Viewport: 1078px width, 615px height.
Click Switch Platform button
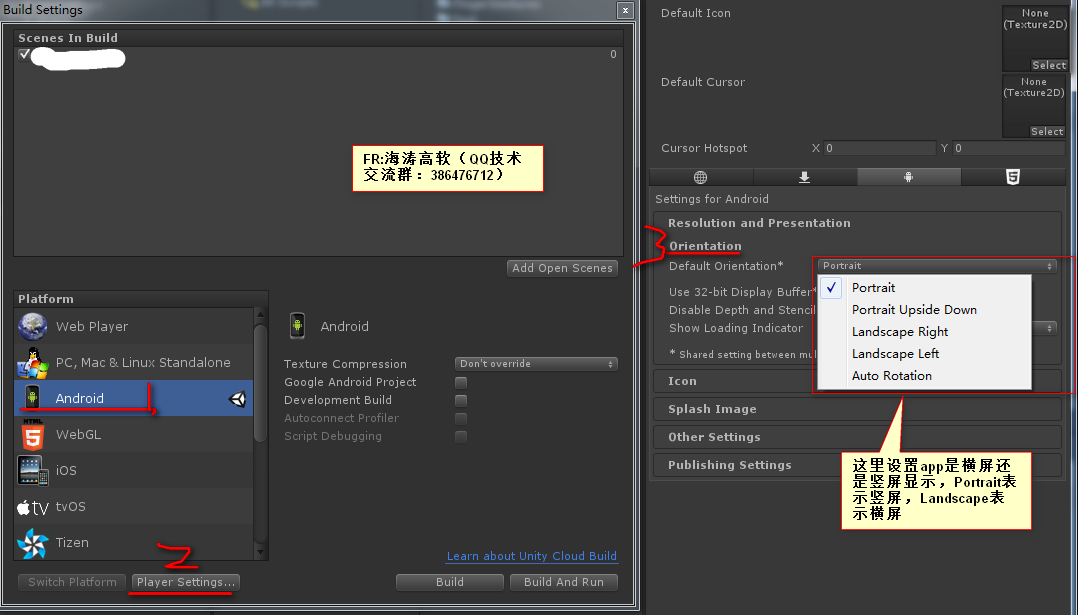pos(72,582)
